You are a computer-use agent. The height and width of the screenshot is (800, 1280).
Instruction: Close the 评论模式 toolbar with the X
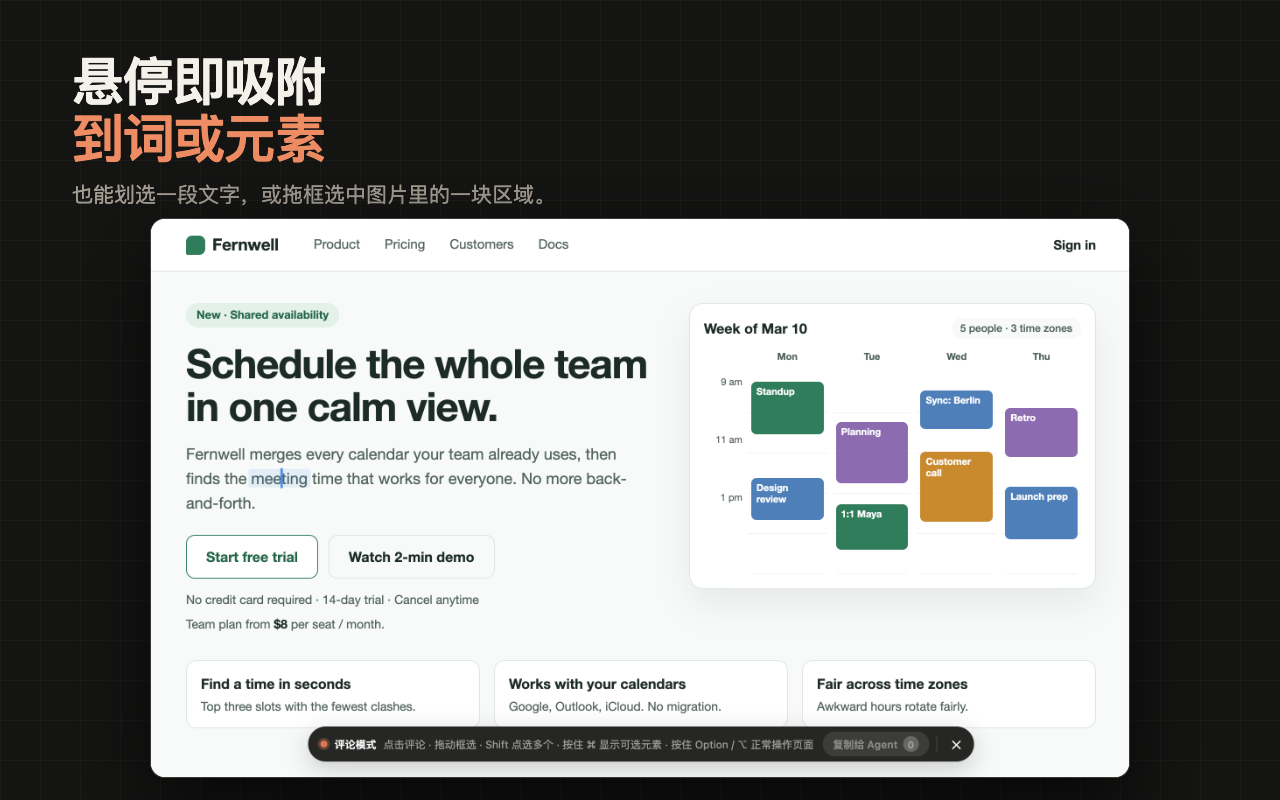(956, 744)
